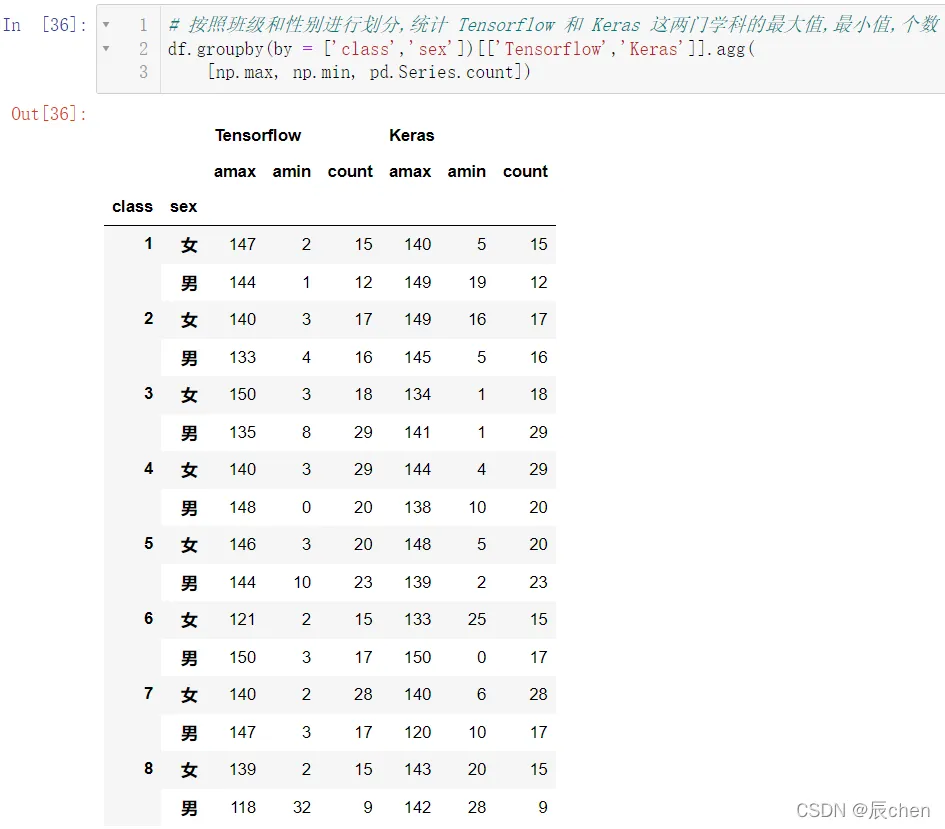Screen dimensions: 945x829
Task: Click the Tensorflow column group header
Action: click(258, 136)
